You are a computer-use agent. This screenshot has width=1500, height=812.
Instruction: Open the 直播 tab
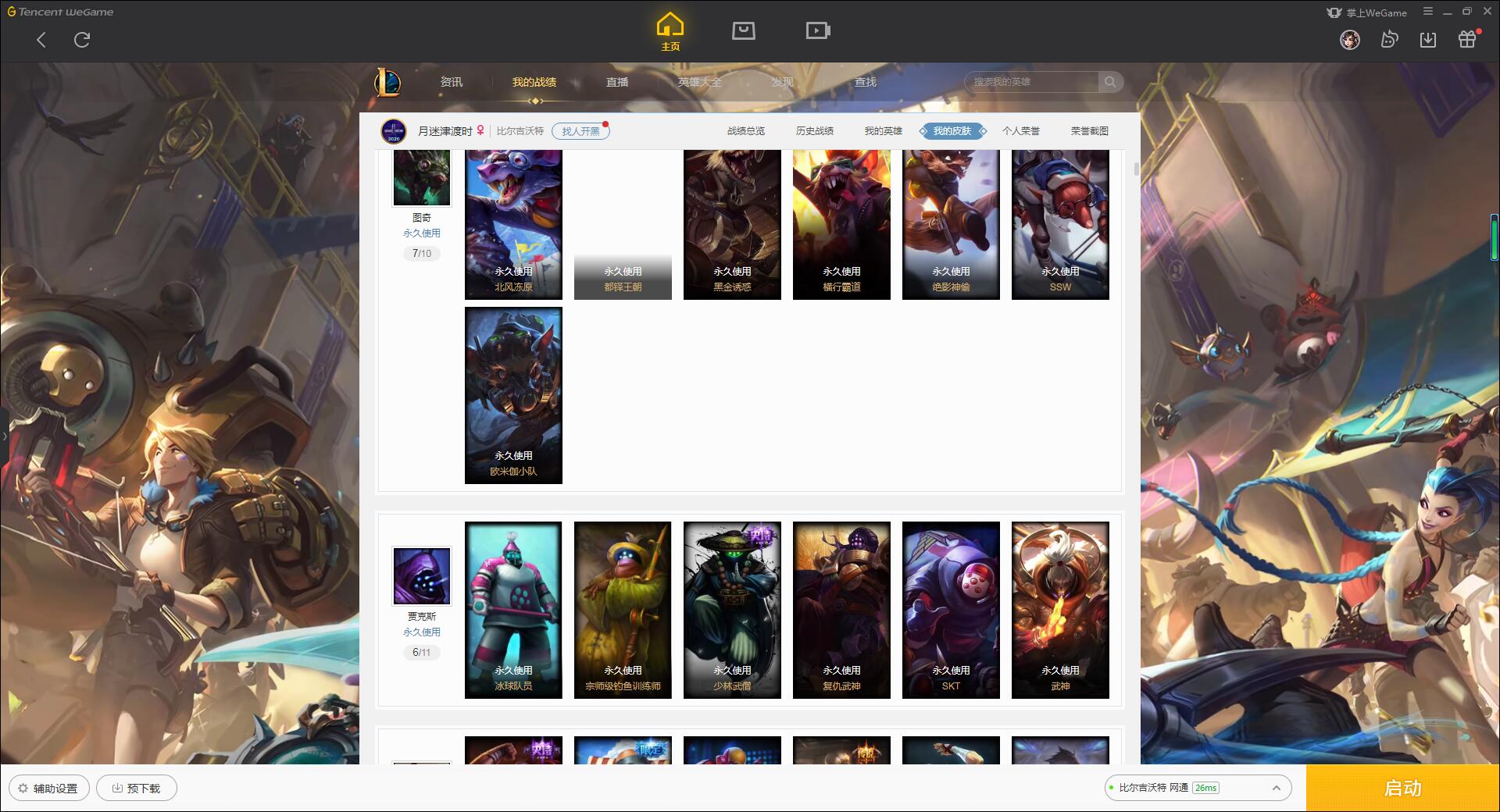click(617, 82)
